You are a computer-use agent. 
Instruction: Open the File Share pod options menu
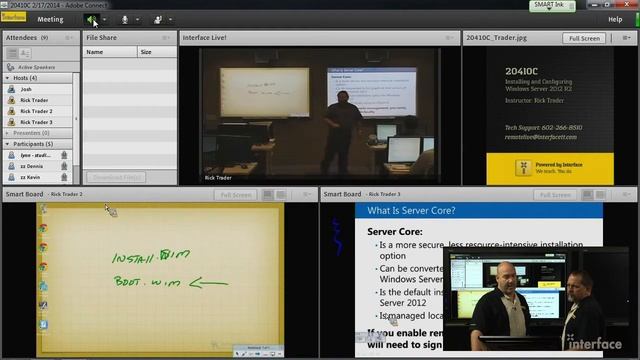pos(166,38)
